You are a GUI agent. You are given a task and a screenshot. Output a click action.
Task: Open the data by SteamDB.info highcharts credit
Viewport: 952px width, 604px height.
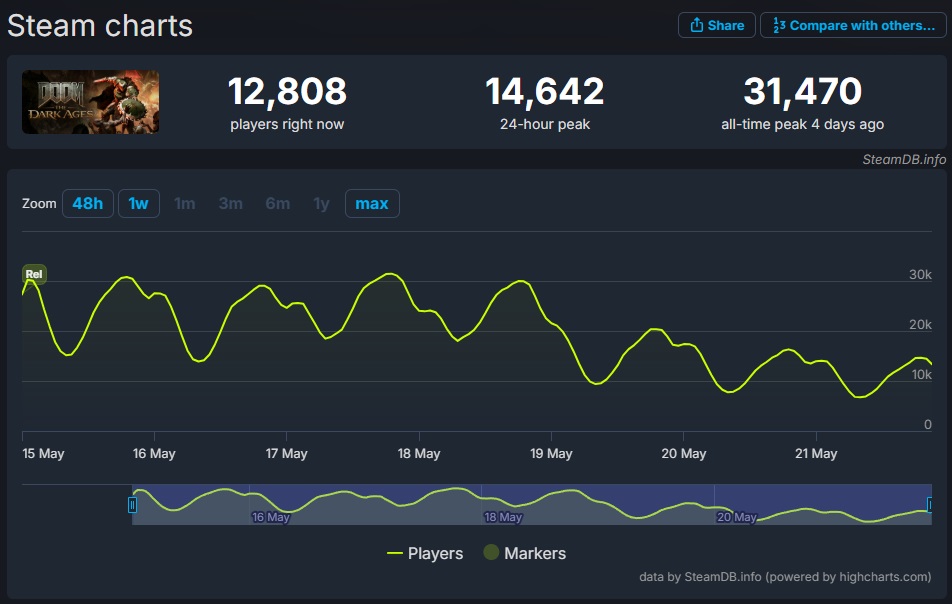pyautogui.click(x=785, y=577)
